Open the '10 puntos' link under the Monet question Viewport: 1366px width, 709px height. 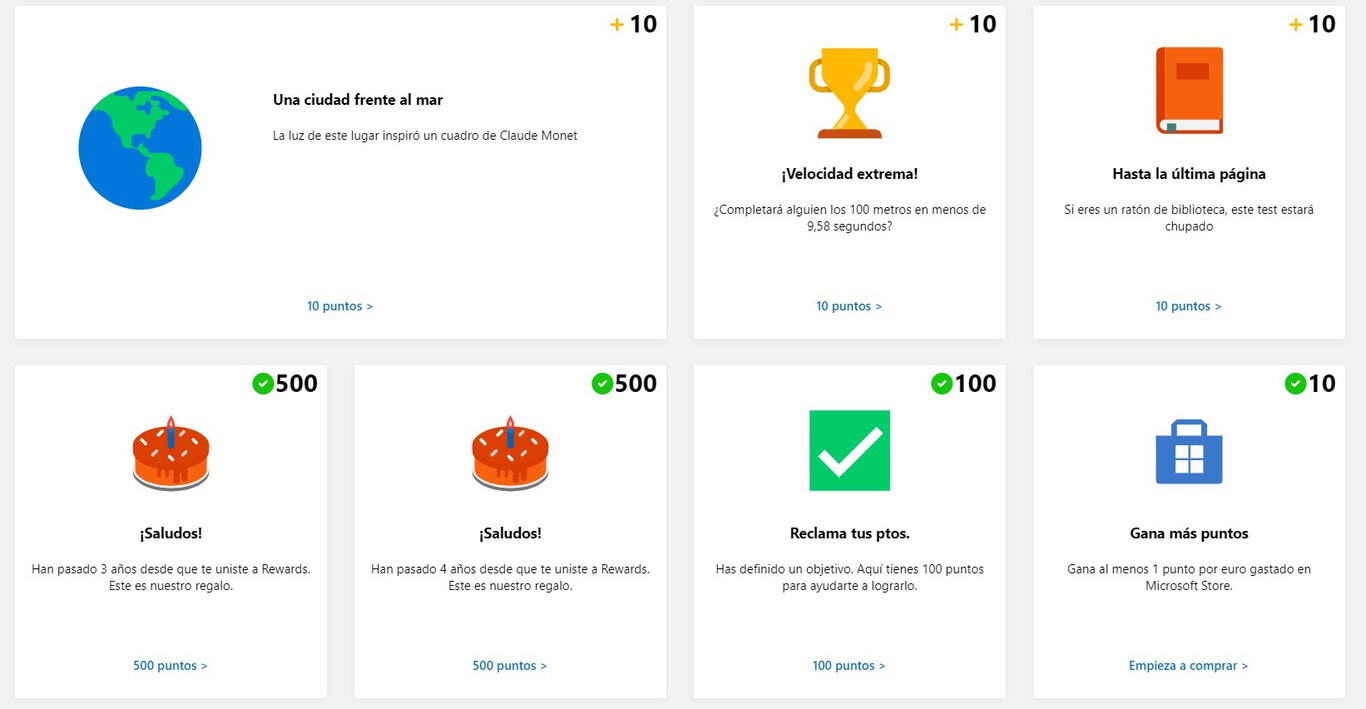[x=340, y=306]
